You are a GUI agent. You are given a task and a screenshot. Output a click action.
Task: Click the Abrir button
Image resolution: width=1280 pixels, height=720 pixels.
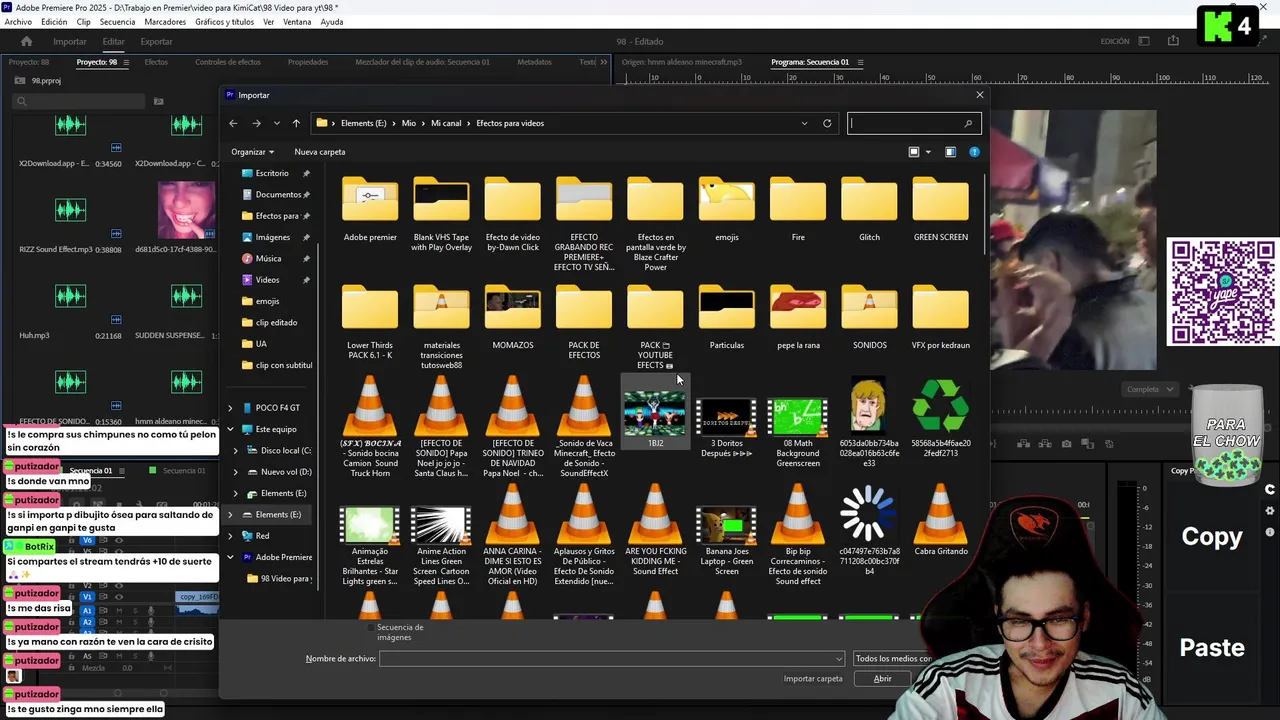pyautogui.click(x=882, y=679)
